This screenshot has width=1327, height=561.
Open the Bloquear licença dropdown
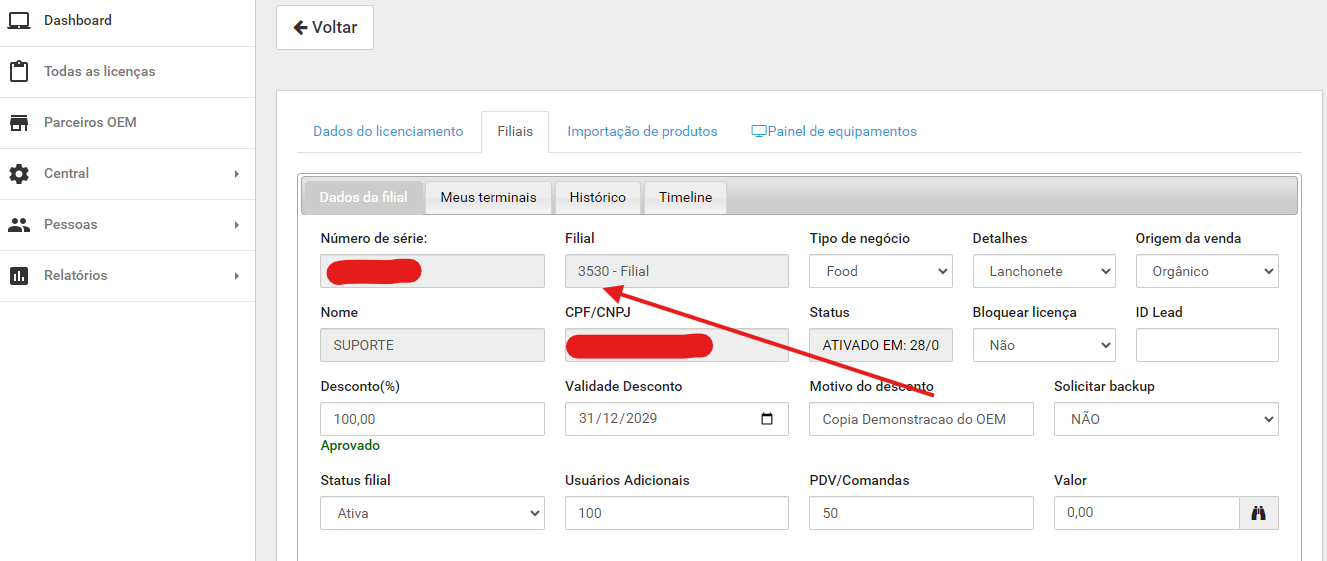click(x=1043, y=345)
